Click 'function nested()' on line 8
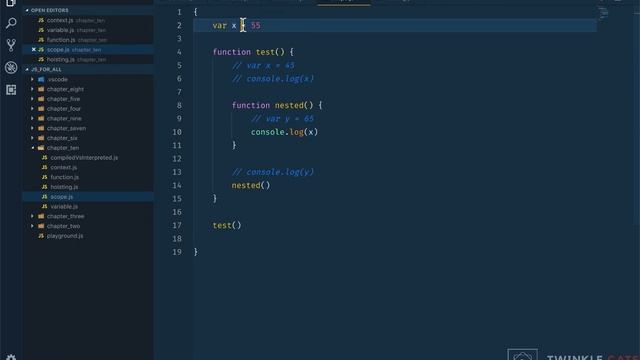 (272, 105)
